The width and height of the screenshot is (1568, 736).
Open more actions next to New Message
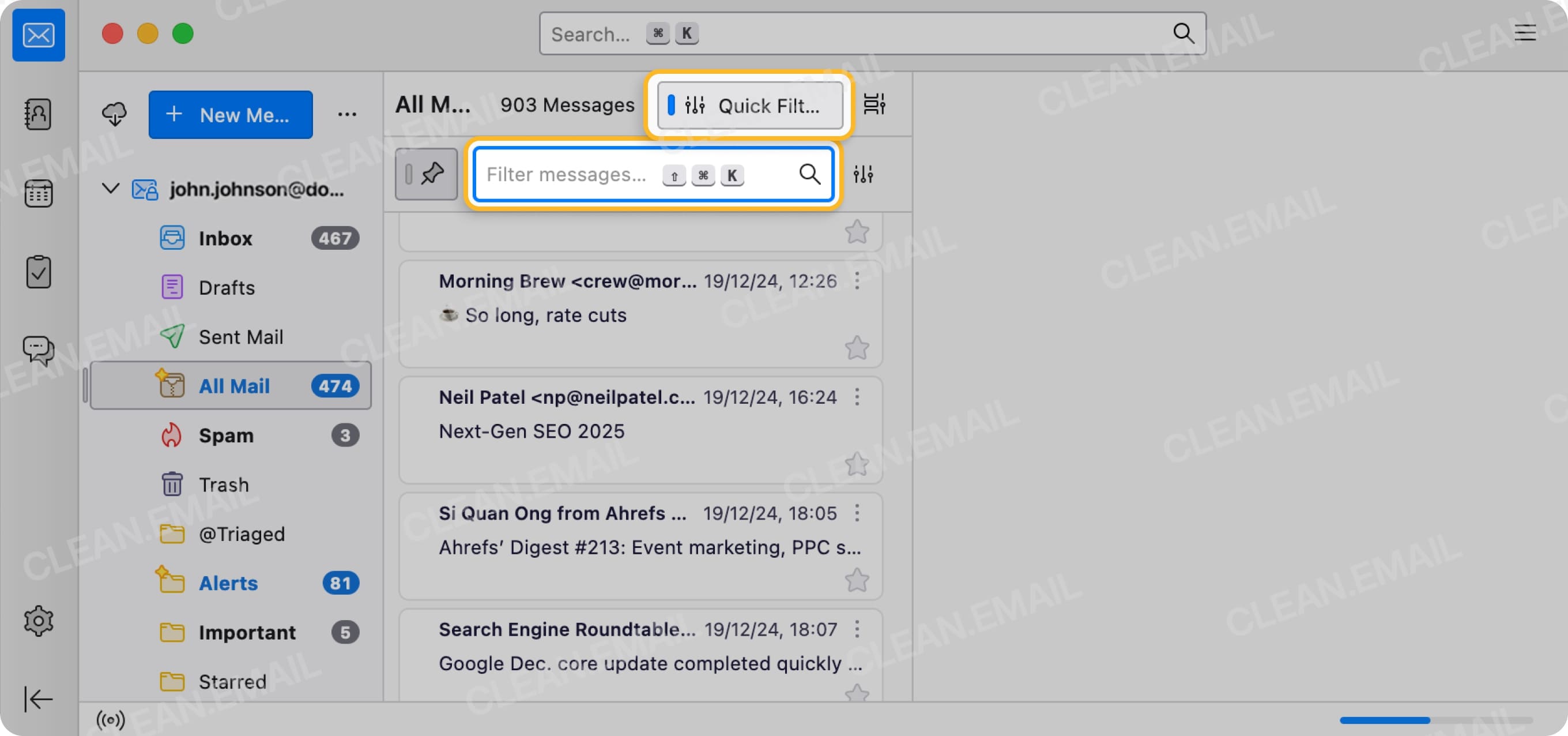[x=347, y=113]
